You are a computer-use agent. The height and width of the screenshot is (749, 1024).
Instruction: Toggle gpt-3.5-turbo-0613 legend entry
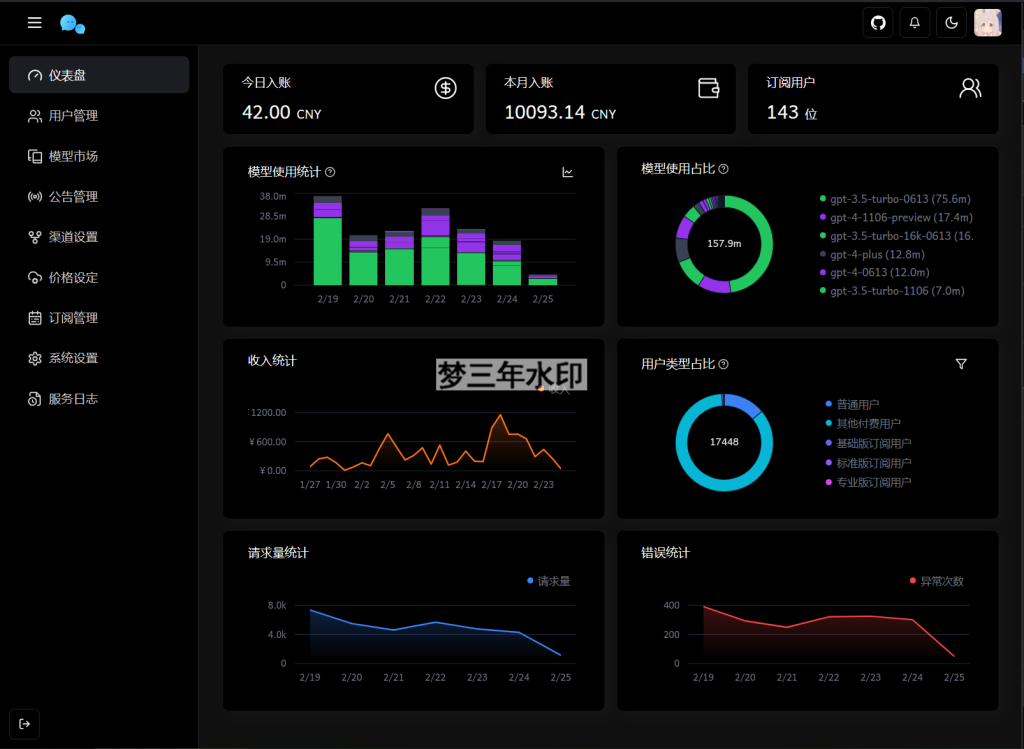895,199
